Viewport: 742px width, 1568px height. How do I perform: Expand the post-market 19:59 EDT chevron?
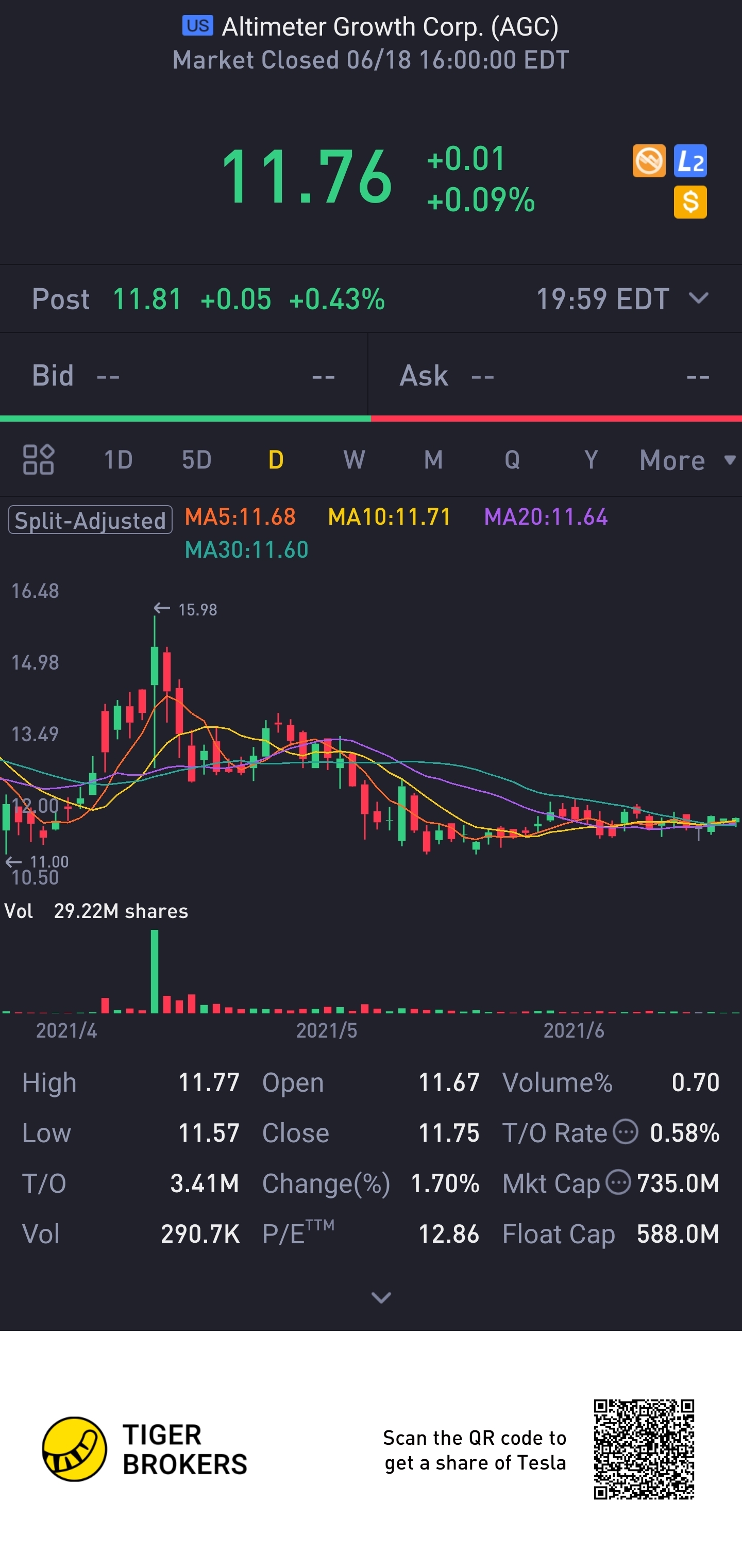[x=699, y=298]
